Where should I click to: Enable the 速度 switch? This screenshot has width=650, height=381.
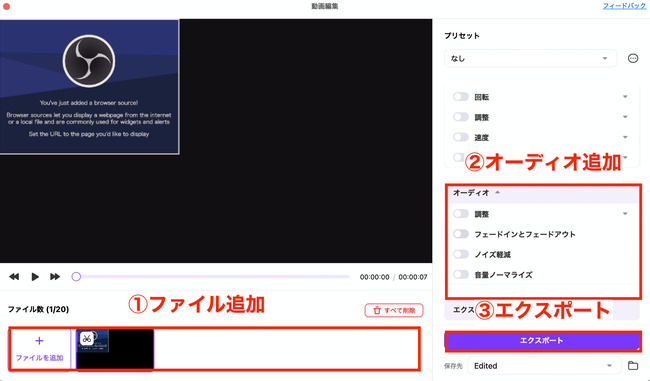[461, 137]
